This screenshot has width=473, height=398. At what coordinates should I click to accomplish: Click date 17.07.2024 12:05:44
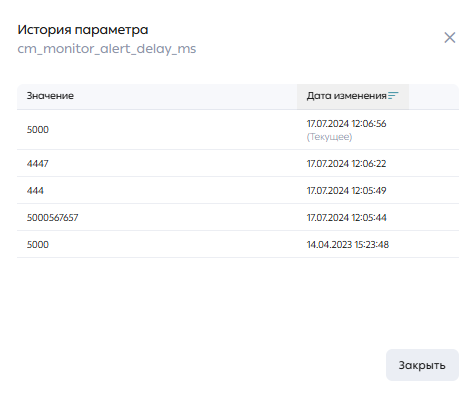[x=346, y=218]
